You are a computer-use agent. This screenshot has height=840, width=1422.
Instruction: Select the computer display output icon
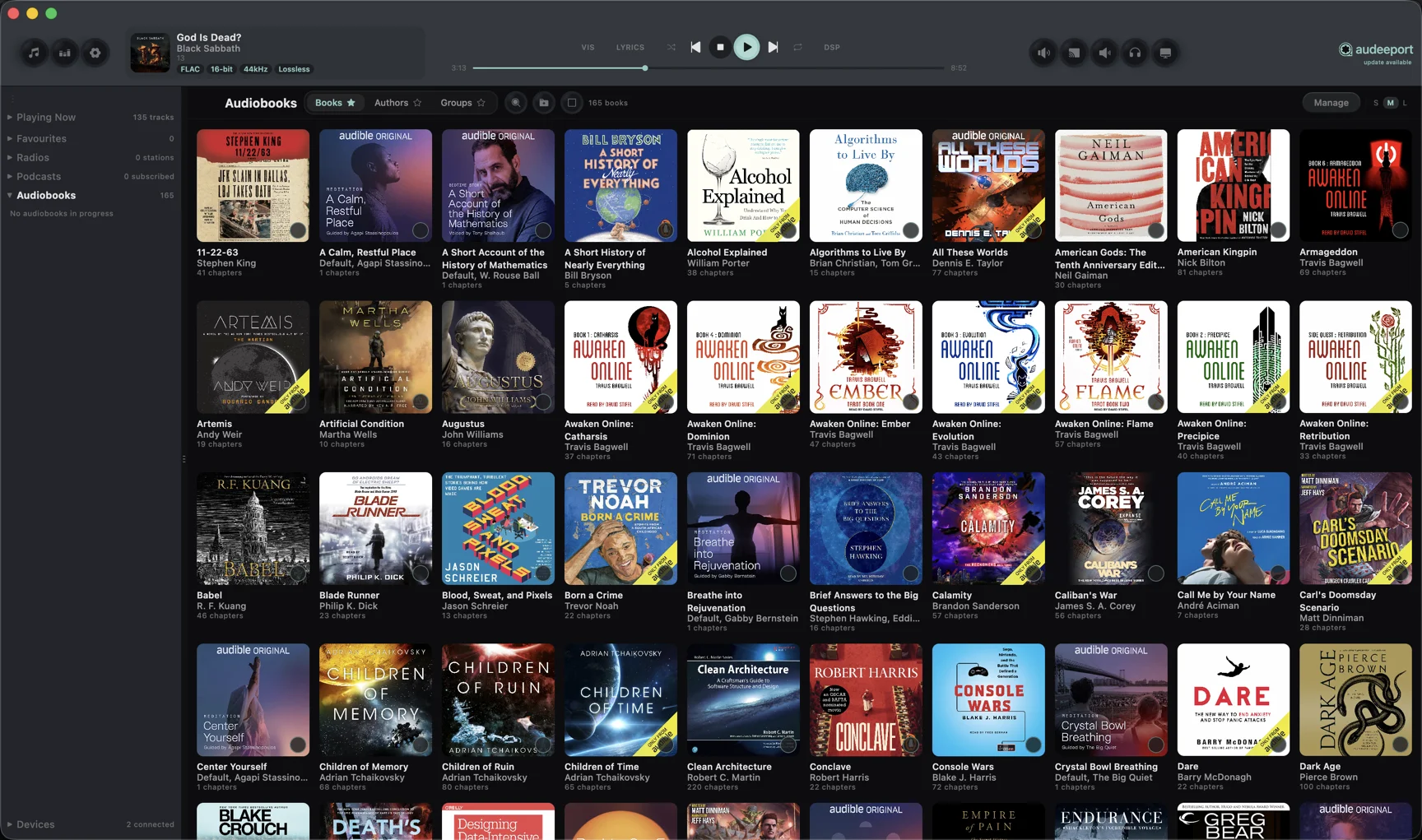click(1165, 53)
